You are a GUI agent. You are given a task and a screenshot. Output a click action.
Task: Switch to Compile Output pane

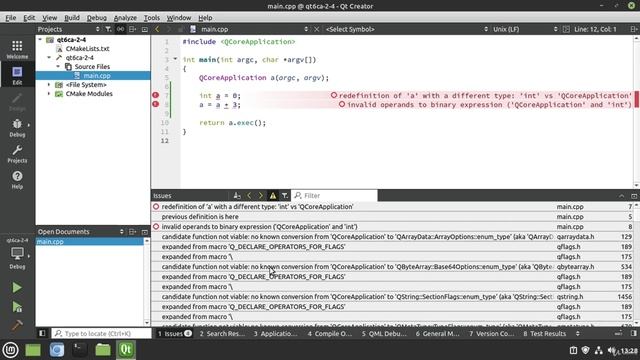(330, 333)
